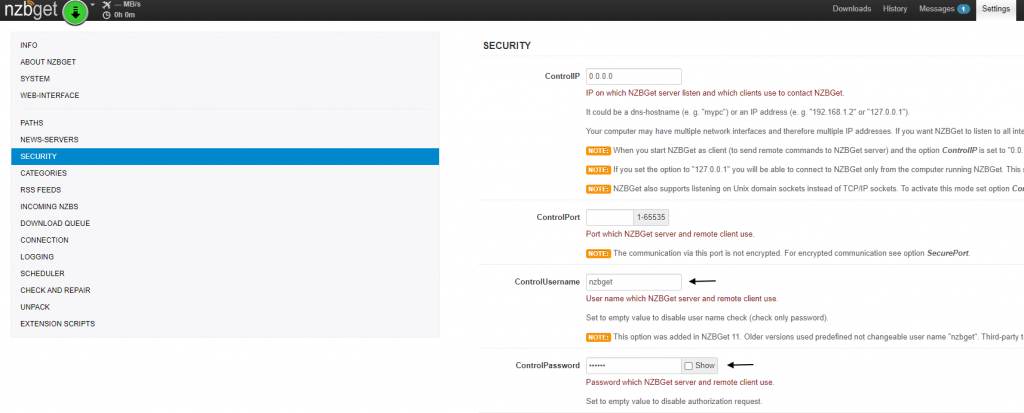Click the ControlUsername option label
This screenshot has width=1024, height=413.
(547, 282)
